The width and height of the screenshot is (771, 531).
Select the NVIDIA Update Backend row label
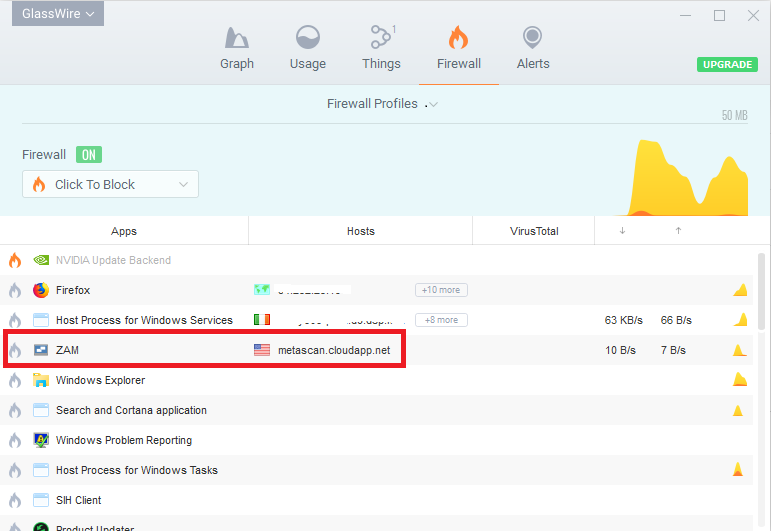coord(113,260)
